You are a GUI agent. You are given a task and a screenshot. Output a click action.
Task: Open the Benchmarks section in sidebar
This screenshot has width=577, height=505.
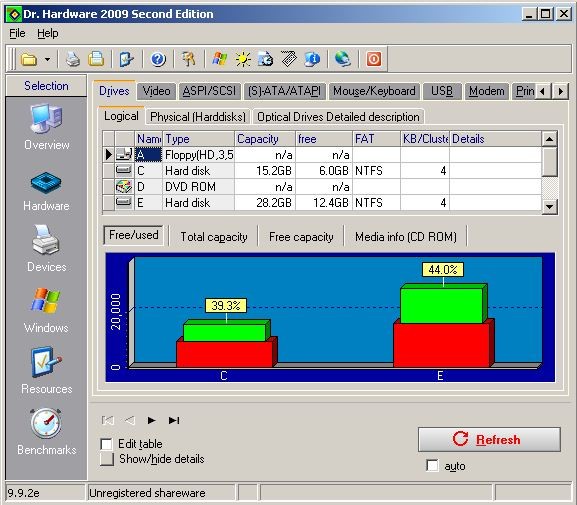[x=46, y=431]
